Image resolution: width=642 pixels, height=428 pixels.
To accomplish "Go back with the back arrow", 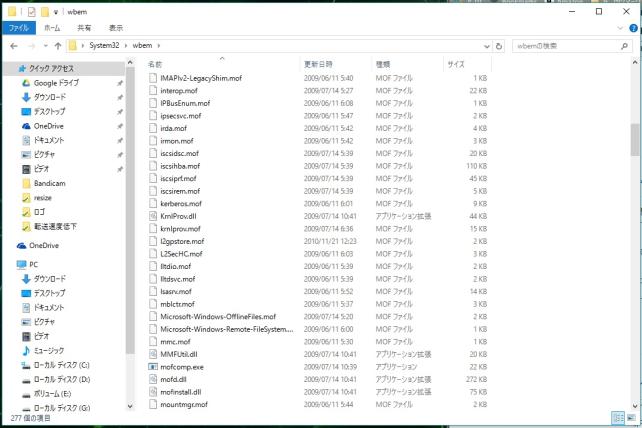I will pyautogui.click(x=14, y=46).
